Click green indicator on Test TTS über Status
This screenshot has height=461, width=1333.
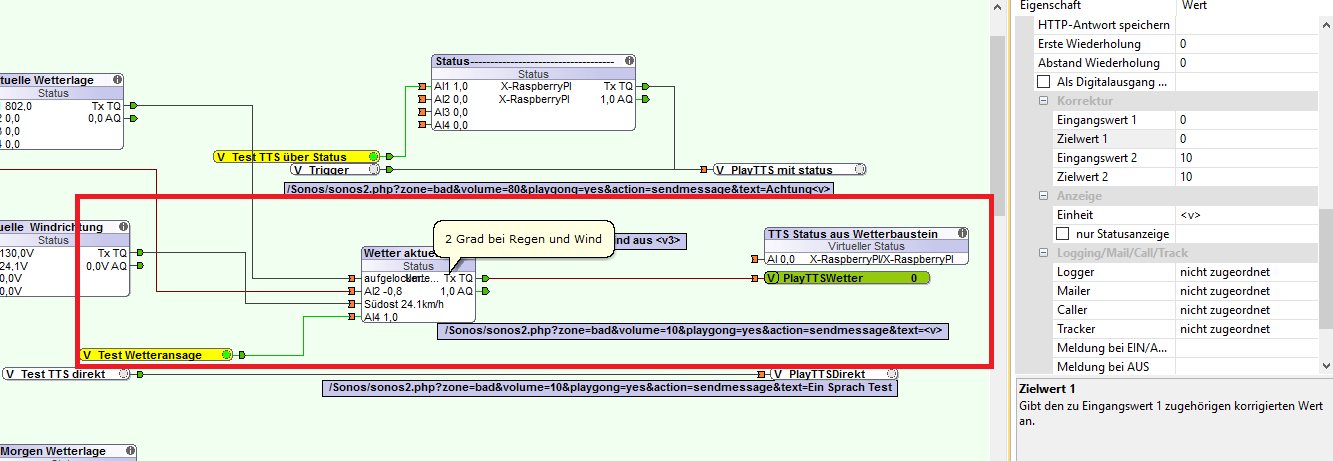(x=374, y=156)
